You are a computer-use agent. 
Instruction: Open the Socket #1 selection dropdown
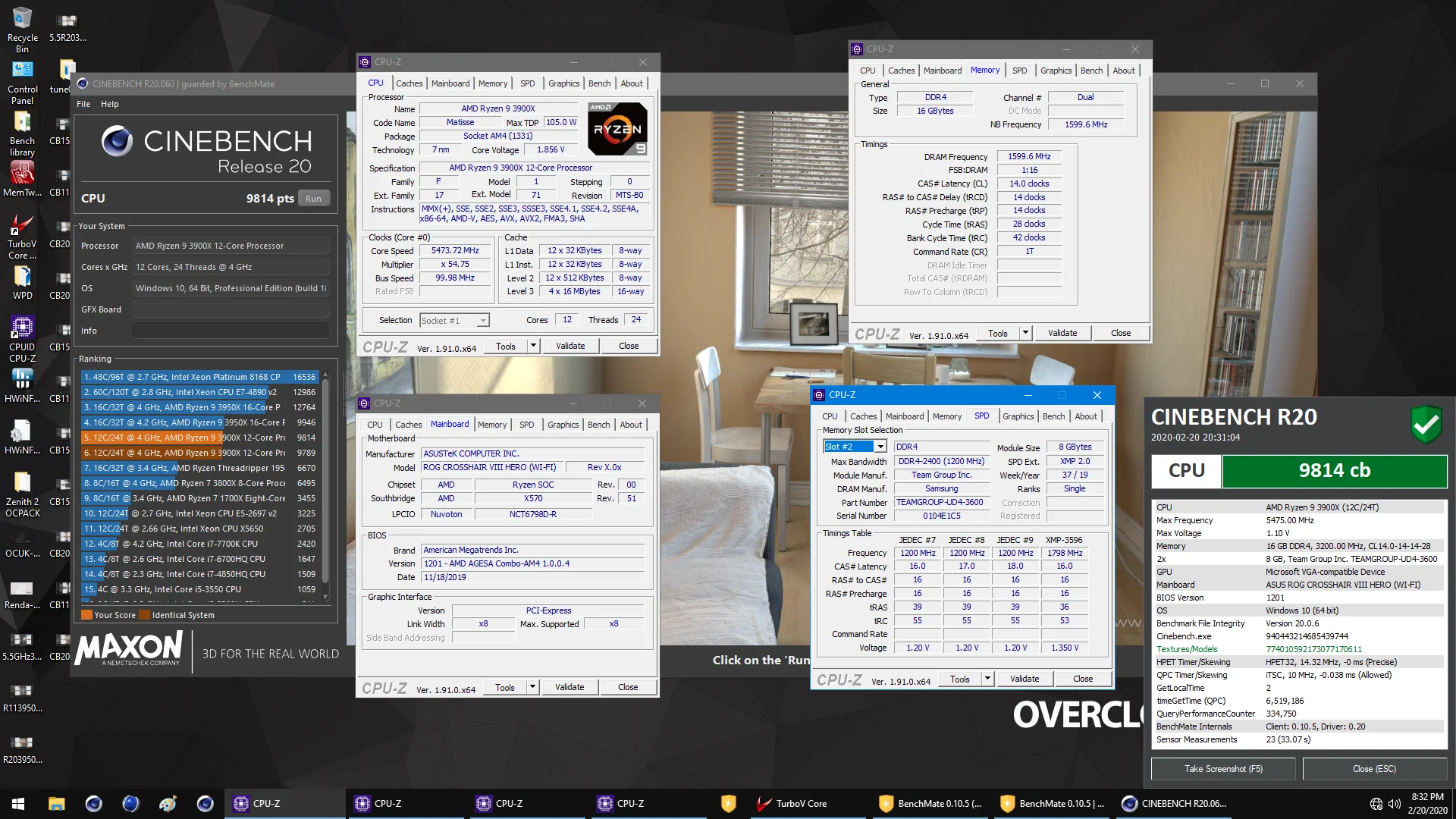click(454, 321)
